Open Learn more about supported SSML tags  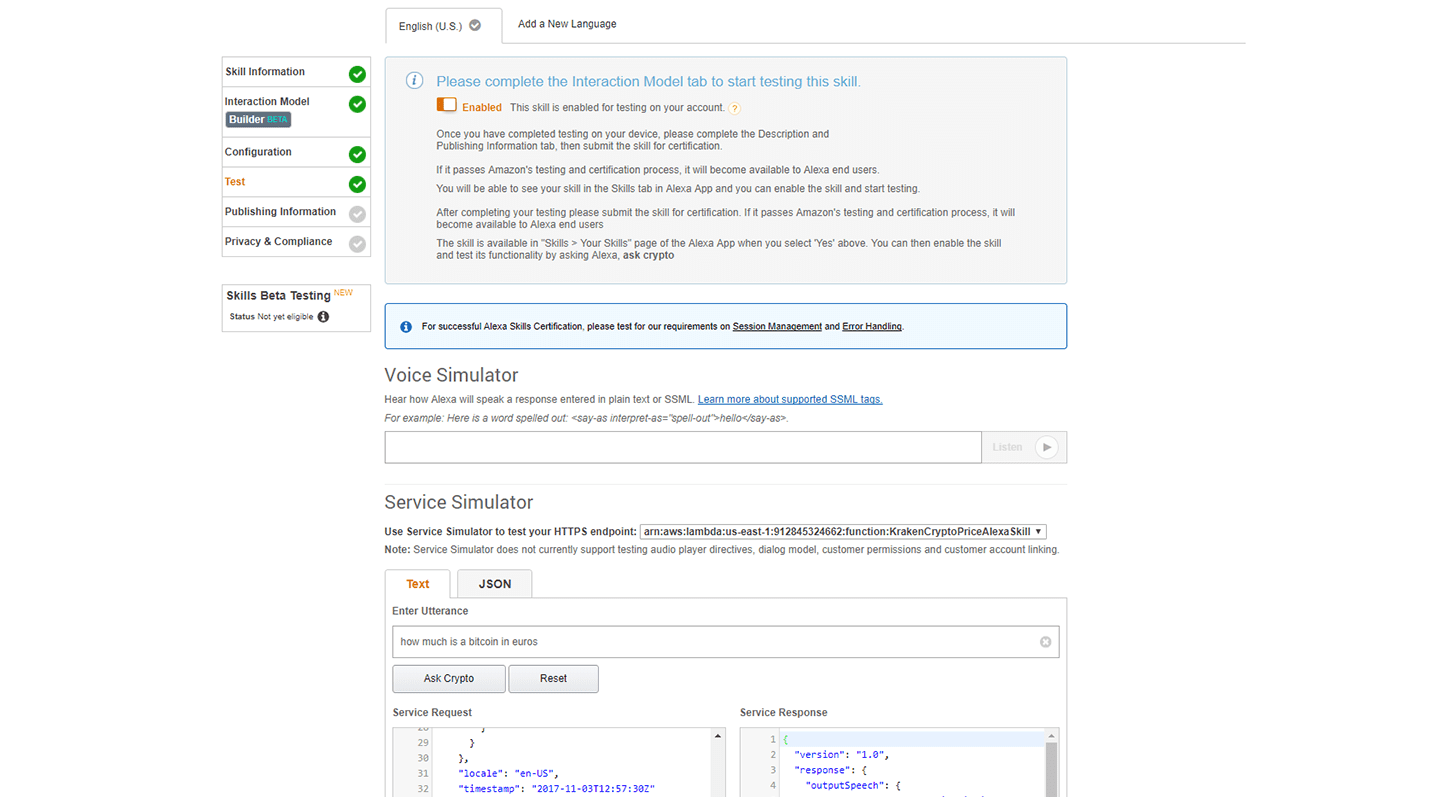click(x=790, y=399)
